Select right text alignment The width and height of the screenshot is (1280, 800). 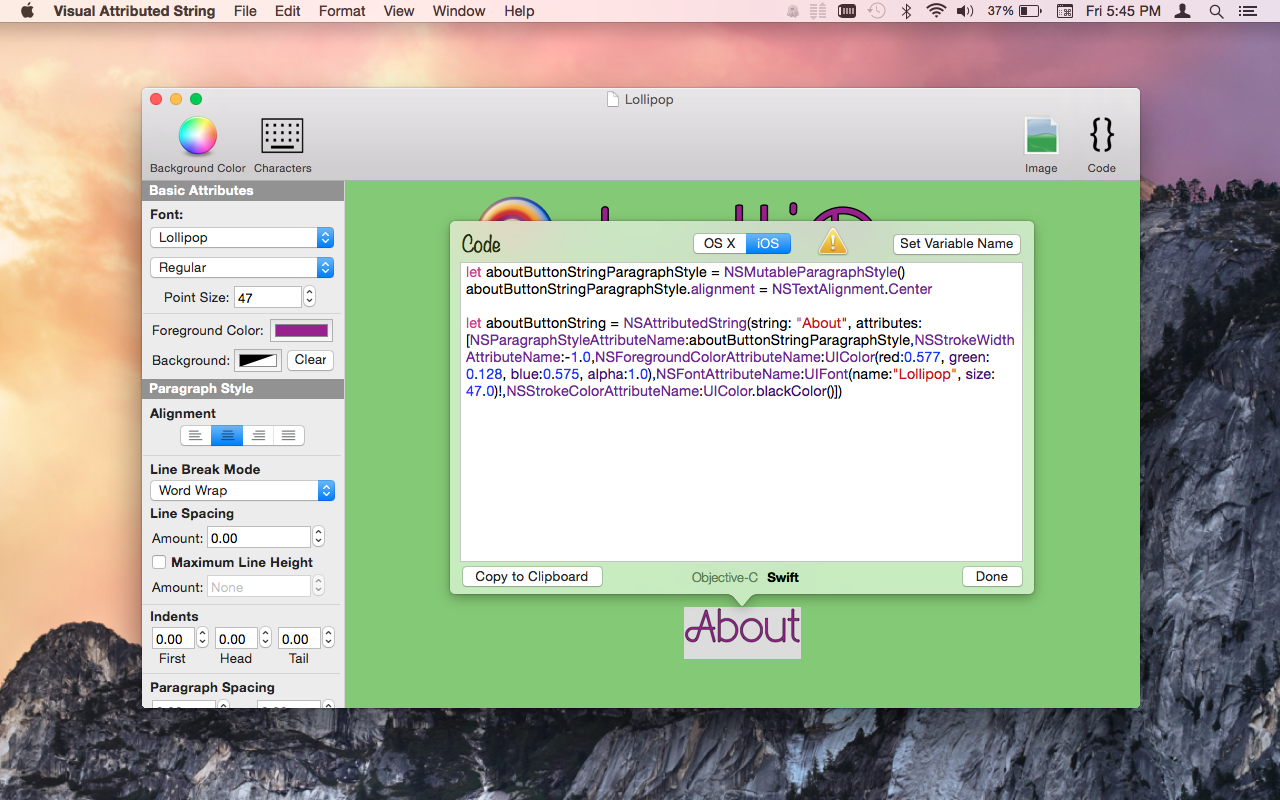(x=258, y=435)
